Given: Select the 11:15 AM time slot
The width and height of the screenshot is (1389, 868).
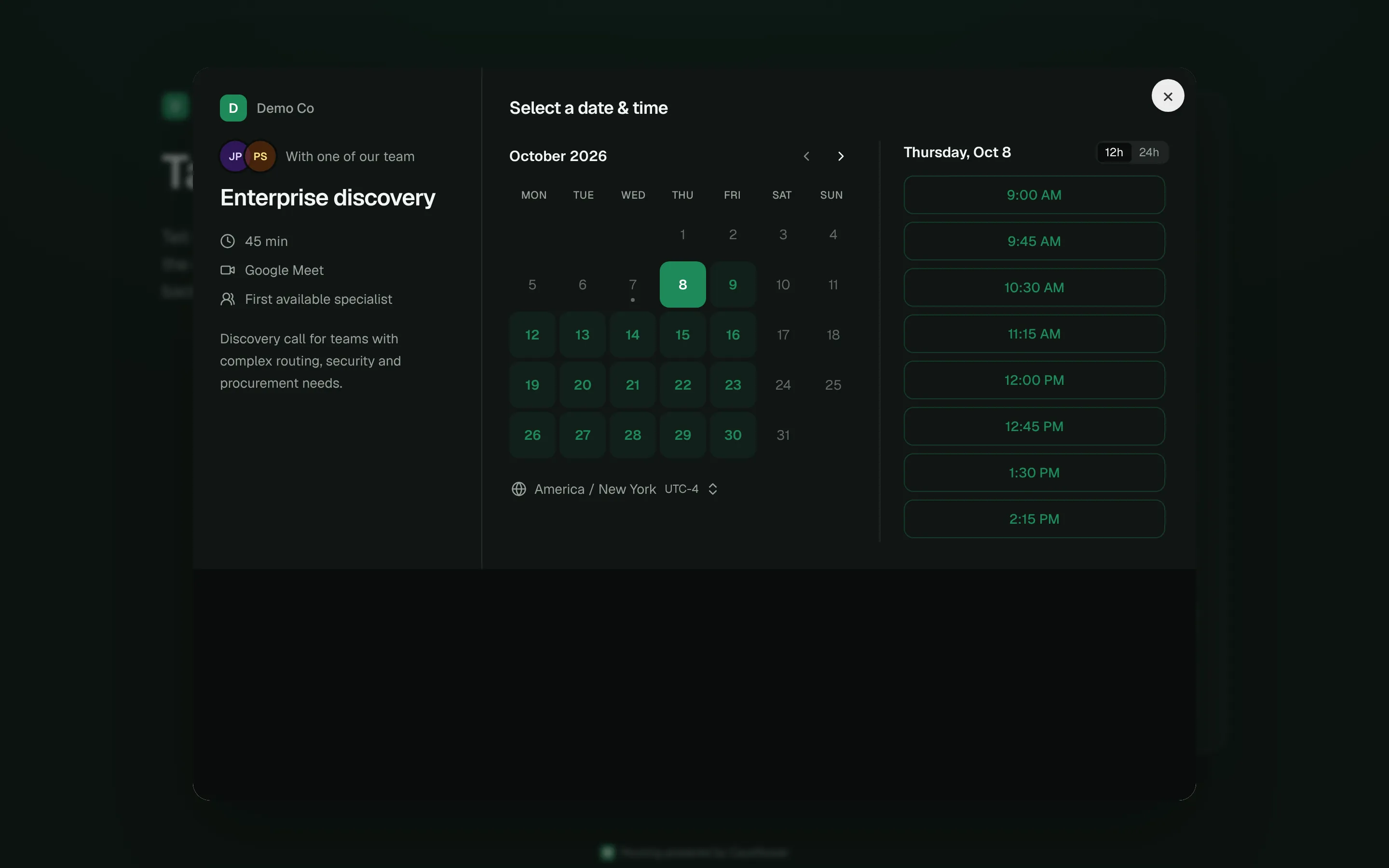Looking at the screenshot, I should click(1034, 334).
